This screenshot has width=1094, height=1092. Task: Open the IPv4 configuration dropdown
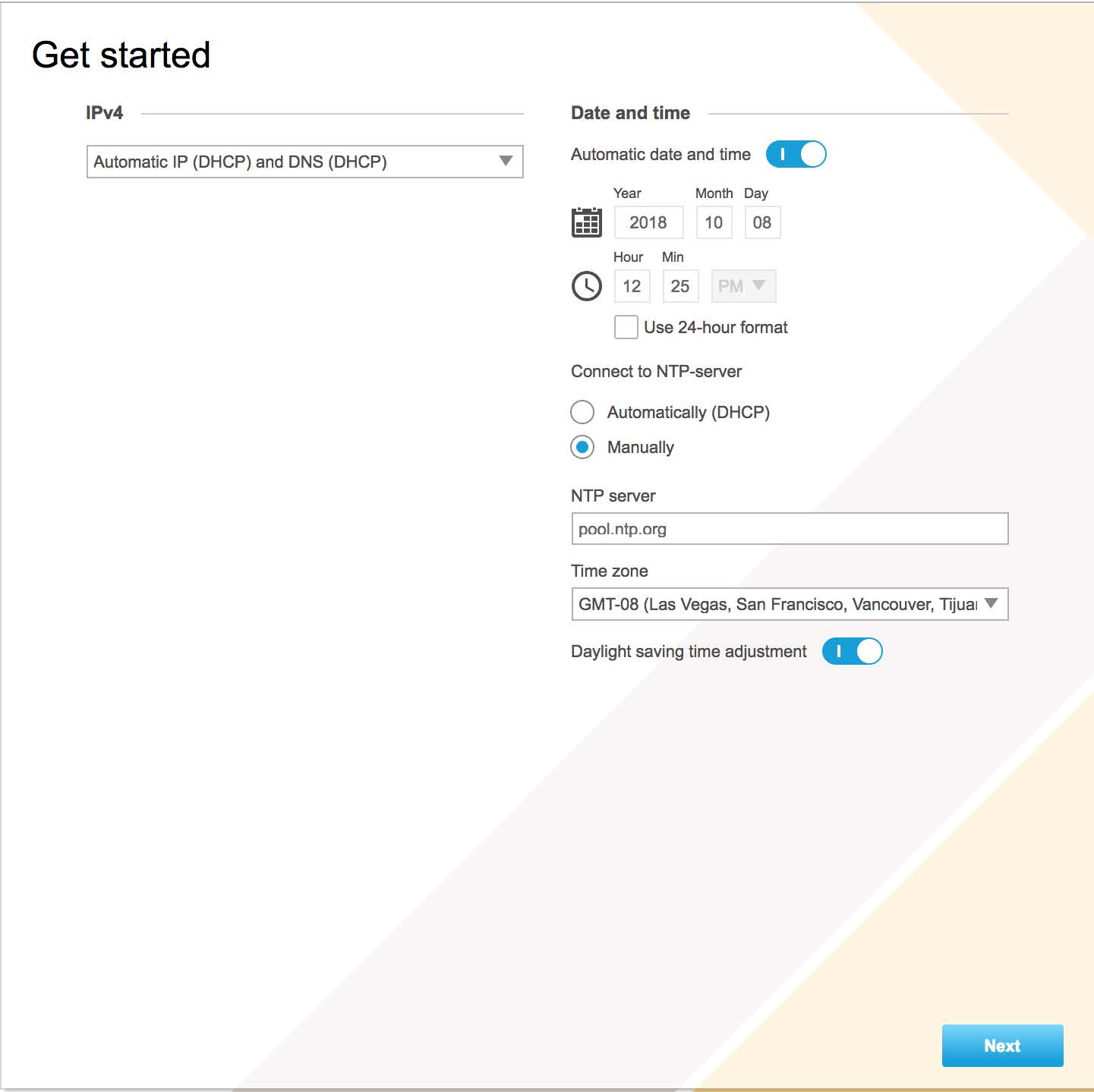[305, 162]
